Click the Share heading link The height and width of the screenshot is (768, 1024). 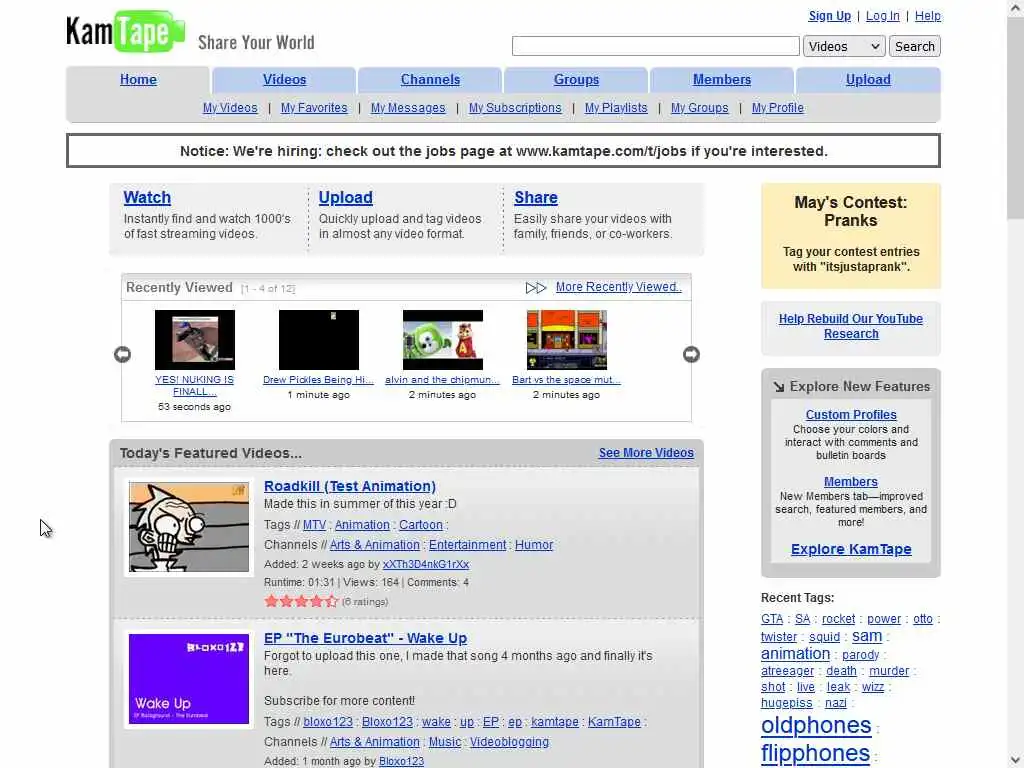click(536, 197)
